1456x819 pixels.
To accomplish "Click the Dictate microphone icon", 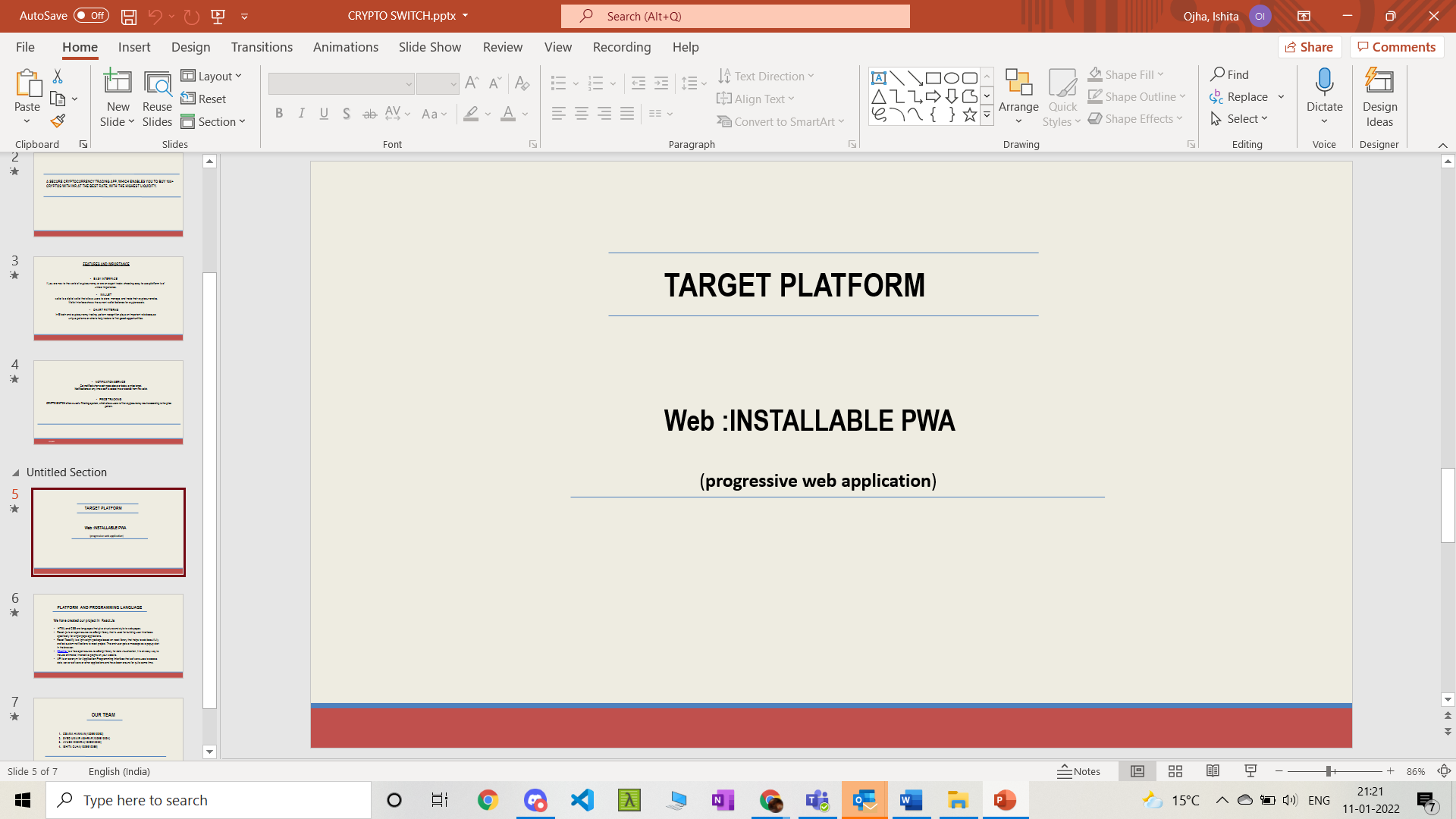I will [x=1324, y=83].
